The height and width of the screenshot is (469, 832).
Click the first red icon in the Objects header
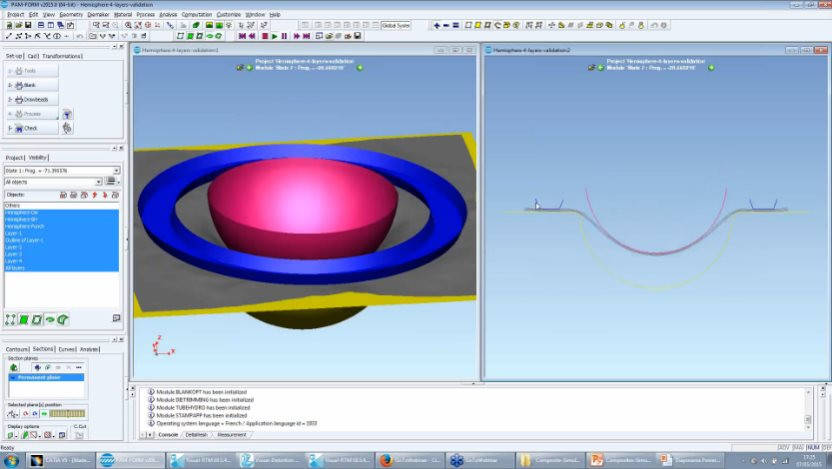[x=63, y=195]
